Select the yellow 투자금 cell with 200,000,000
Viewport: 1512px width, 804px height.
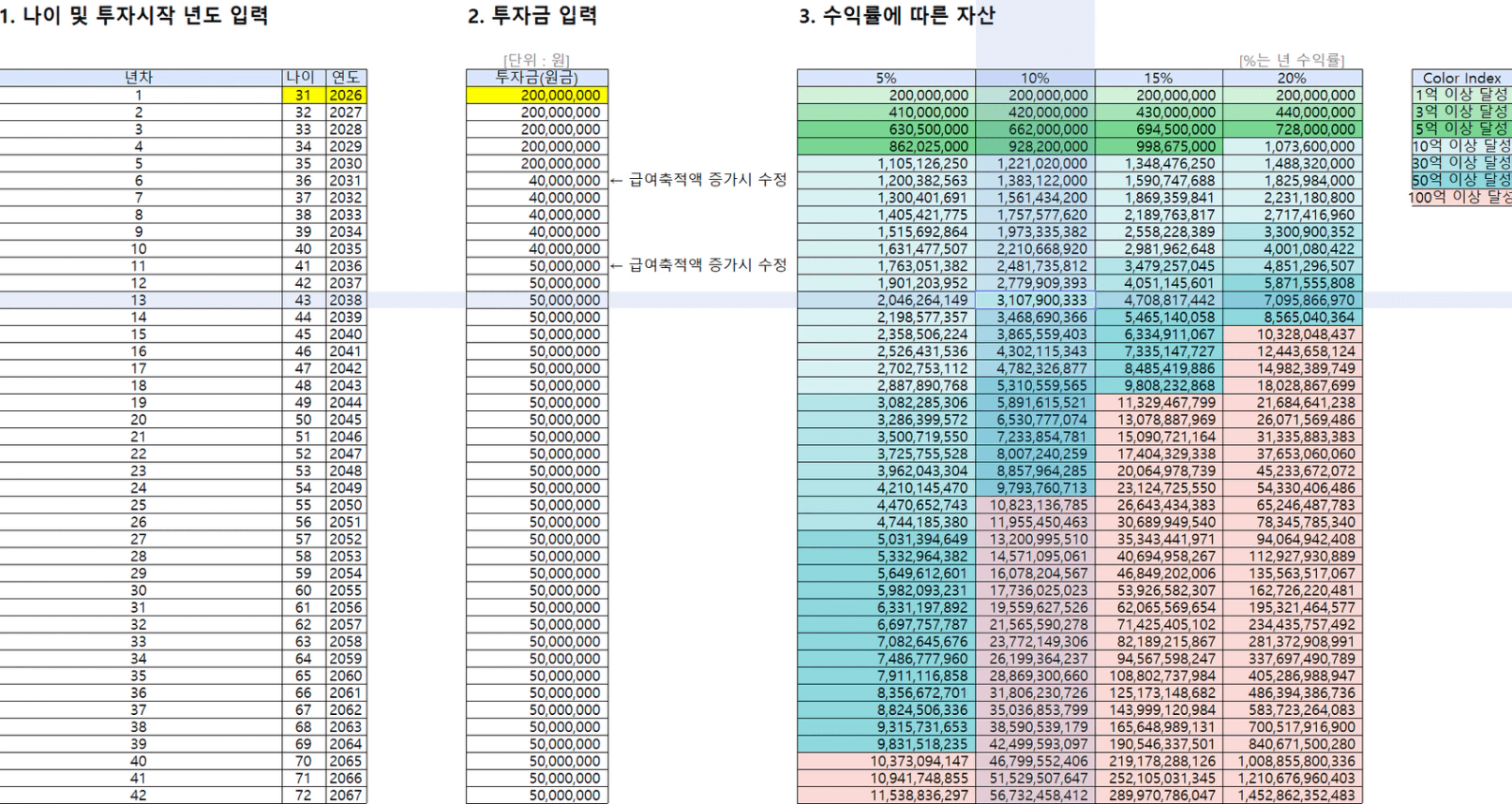pos(537,95)
